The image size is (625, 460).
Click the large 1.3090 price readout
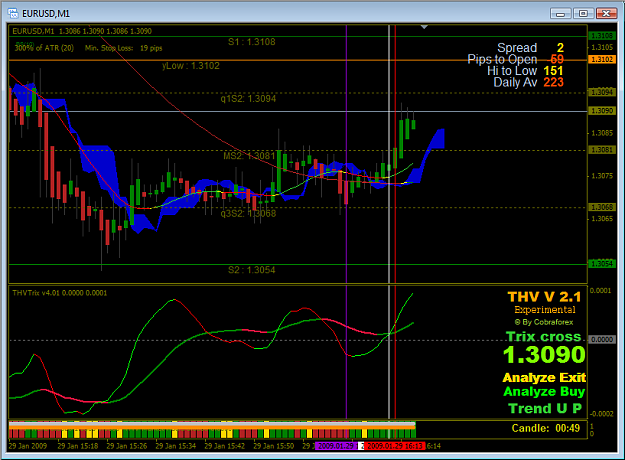coord(544,355)
